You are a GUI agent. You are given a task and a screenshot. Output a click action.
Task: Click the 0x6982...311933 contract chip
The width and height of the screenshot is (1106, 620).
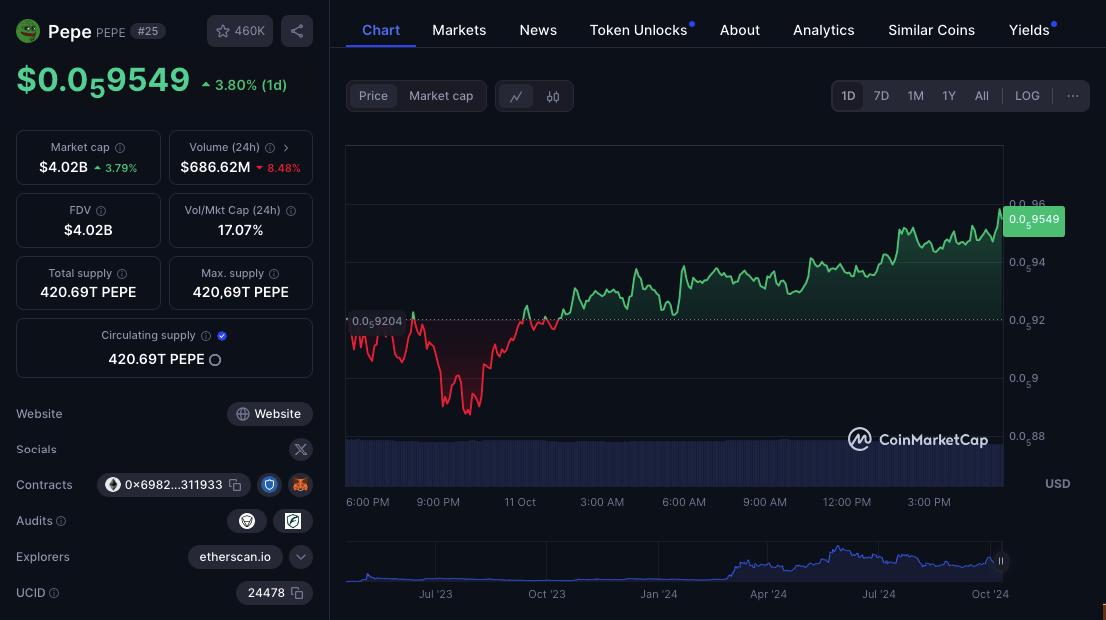[174, 485]
